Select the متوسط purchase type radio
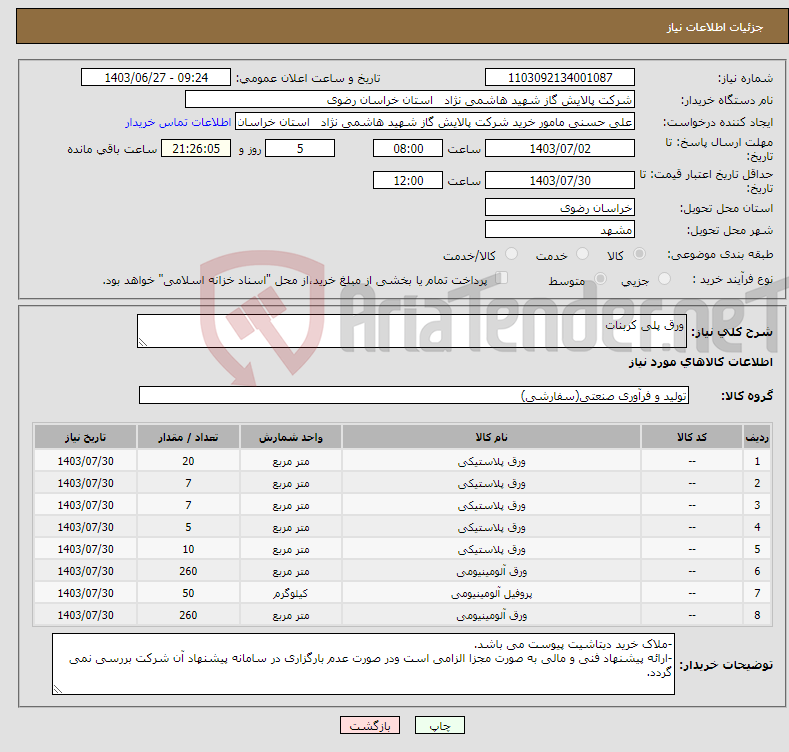 click(600, 279)
